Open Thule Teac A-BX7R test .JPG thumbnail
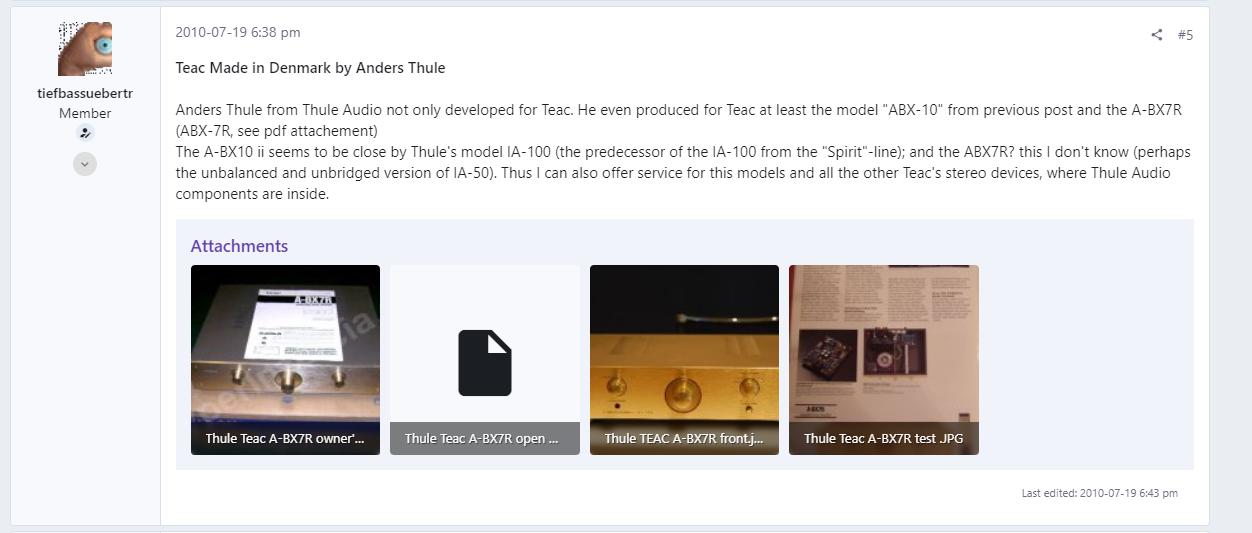This screenshot has height=533, width=1252. (884, 360)
